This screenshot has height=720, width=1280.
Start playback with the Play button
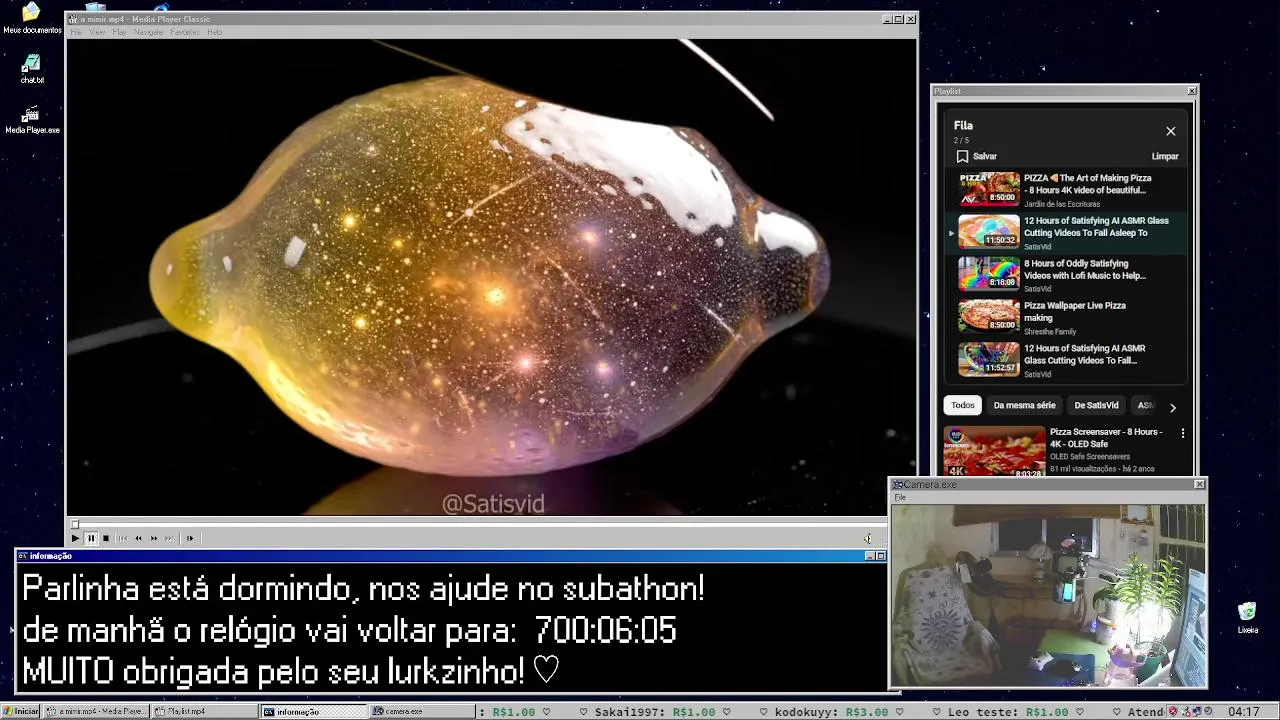click(x=75, y=538)
